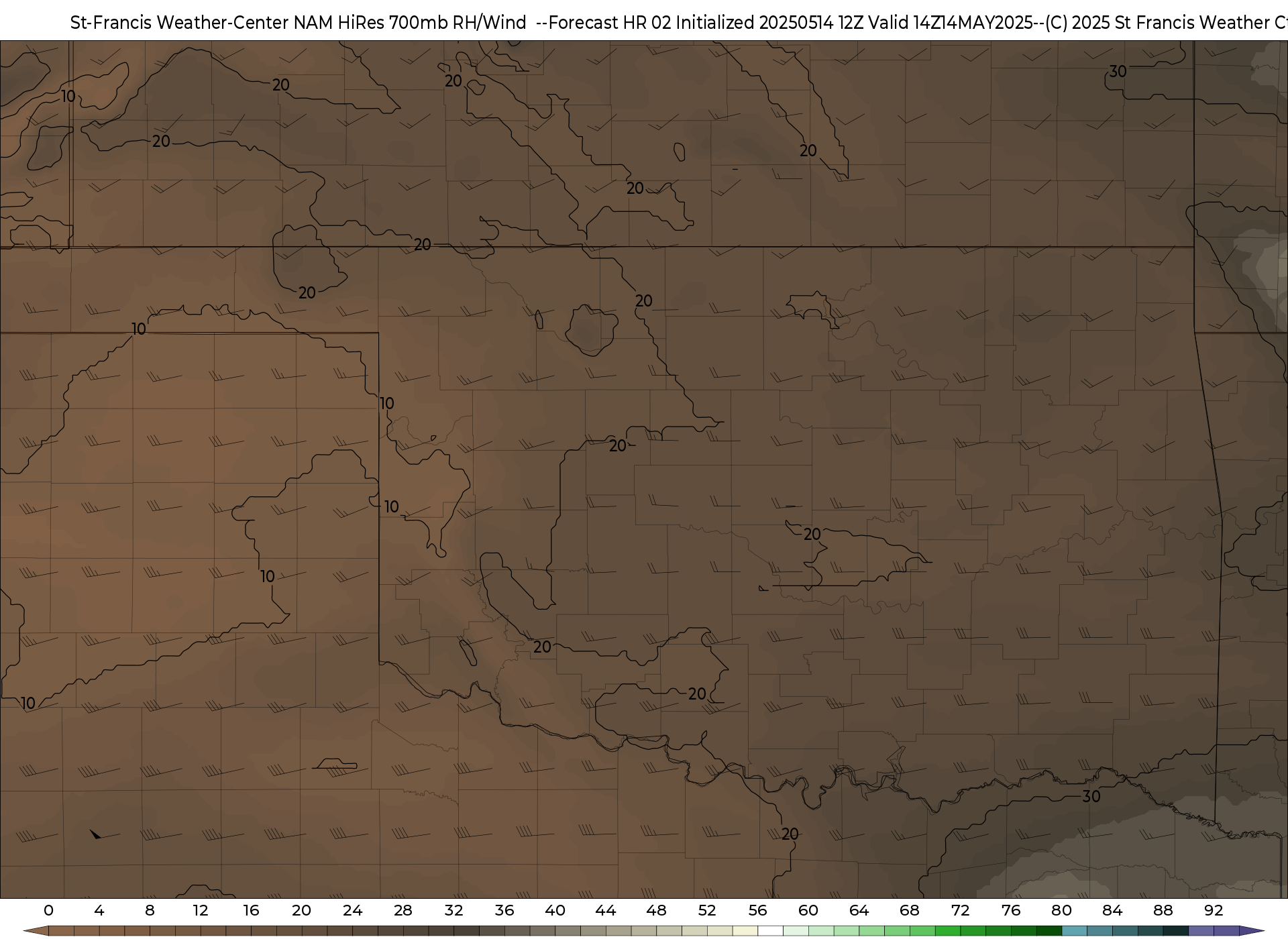
Task: Click the color bar label 16
Action: tap(251, 910)
